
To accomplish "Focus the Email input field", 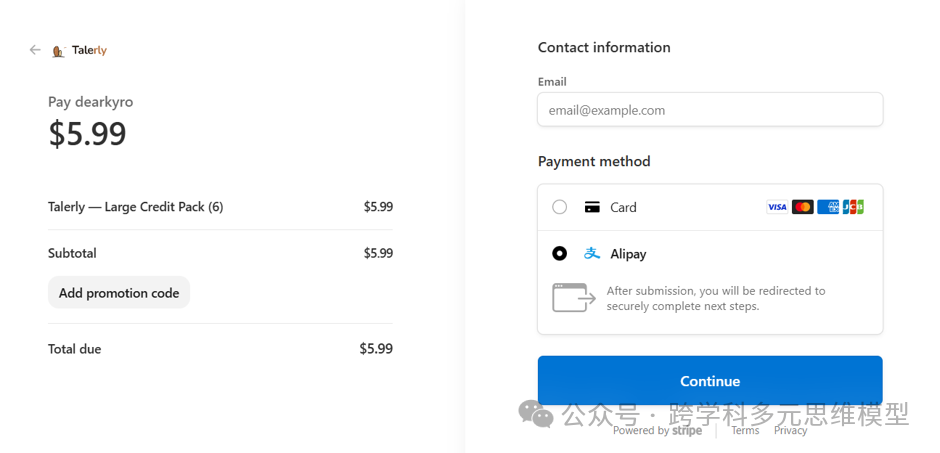I will tap(710, 110).
